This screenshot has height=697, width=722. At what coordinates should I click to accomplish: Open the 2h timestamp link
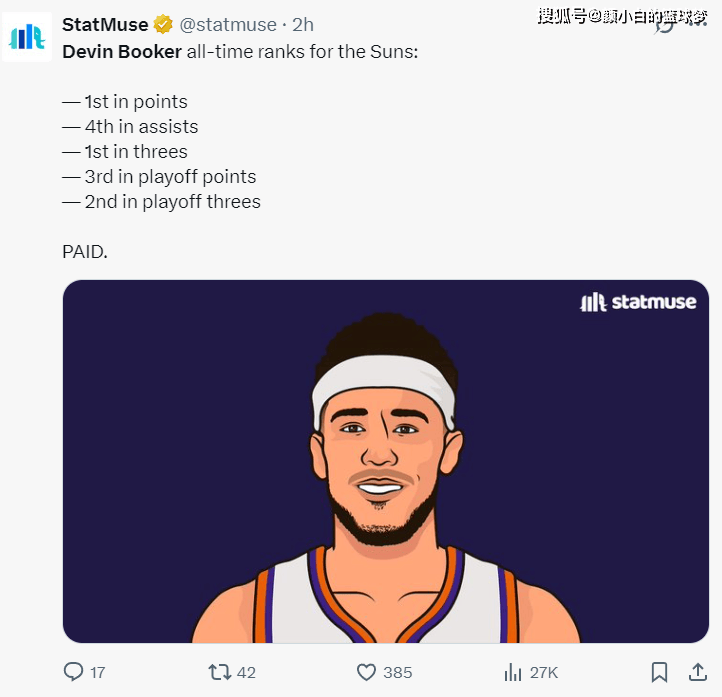[x=303, y=25]
